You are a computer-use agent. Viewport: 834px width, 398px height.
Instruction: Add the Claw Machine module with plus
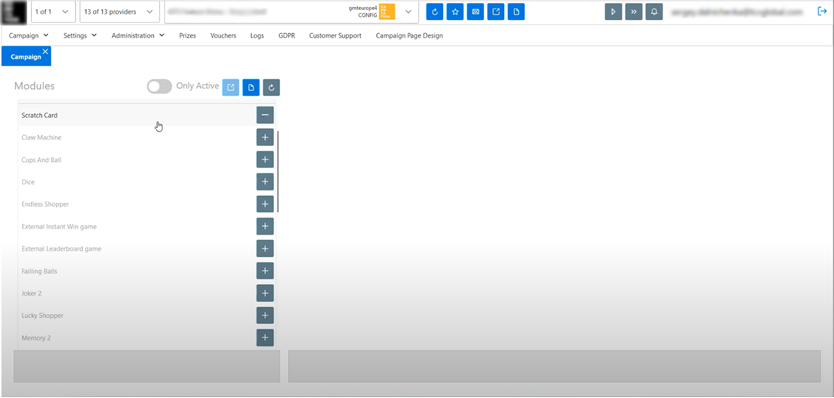coord(265,137)
